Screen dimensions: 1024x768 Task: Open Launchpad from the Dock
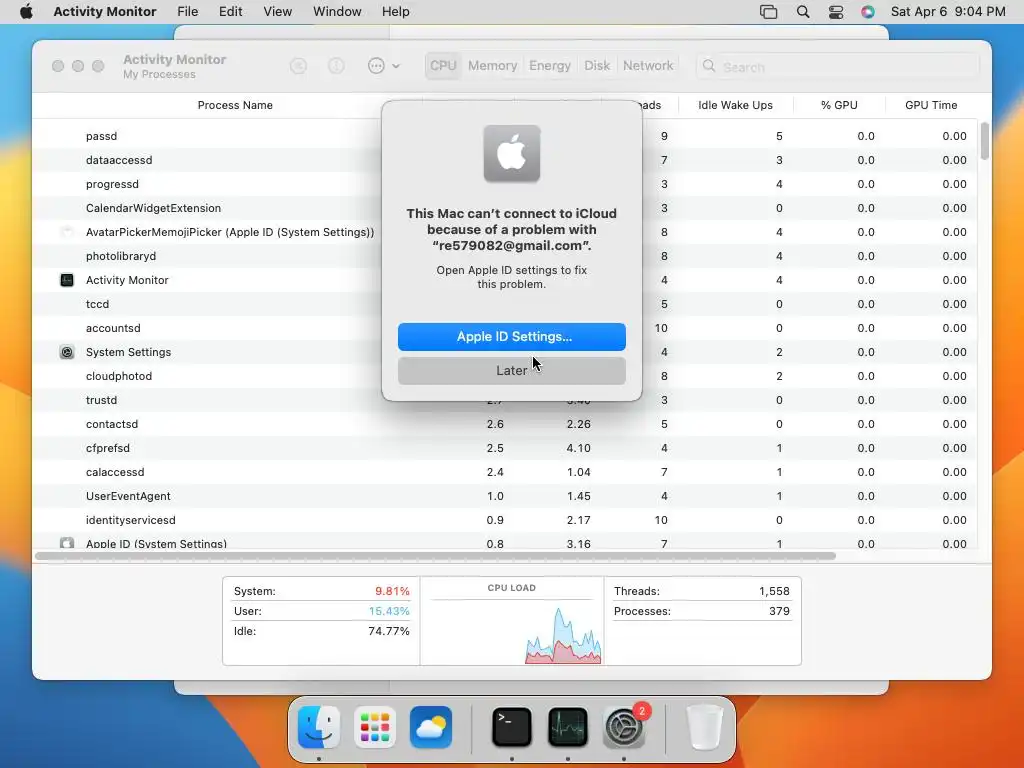point(375,727)
